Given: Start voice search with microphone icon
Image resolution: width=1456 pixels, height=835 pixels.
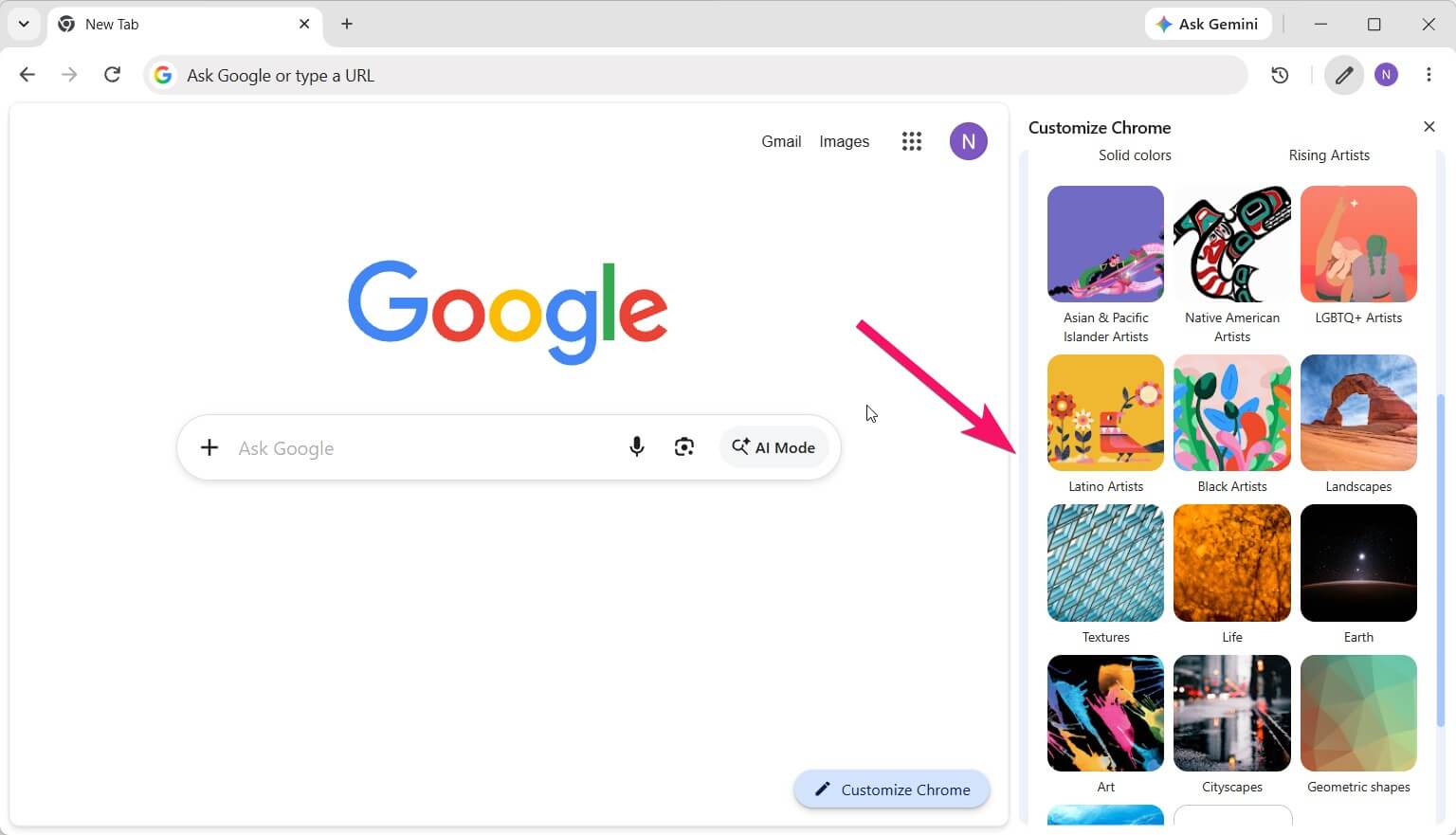Looking at the screenshot, I should pos(637,447).
